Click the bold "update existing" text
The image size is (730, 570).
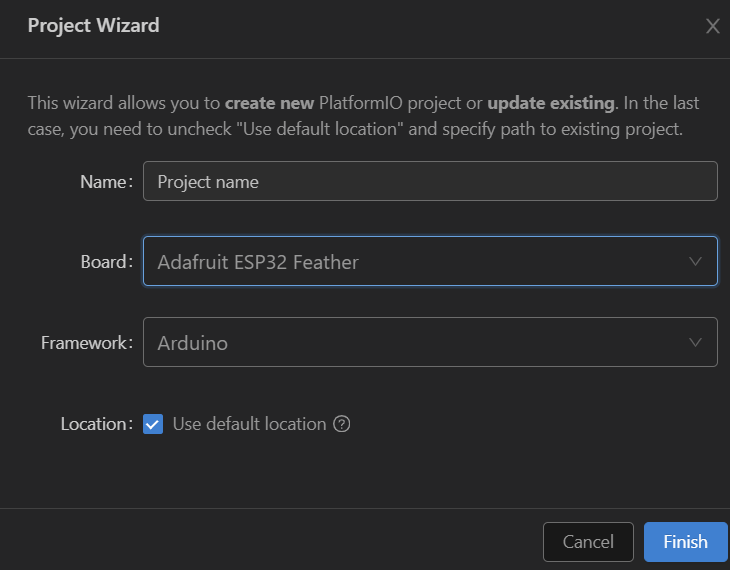coord(553,103)
